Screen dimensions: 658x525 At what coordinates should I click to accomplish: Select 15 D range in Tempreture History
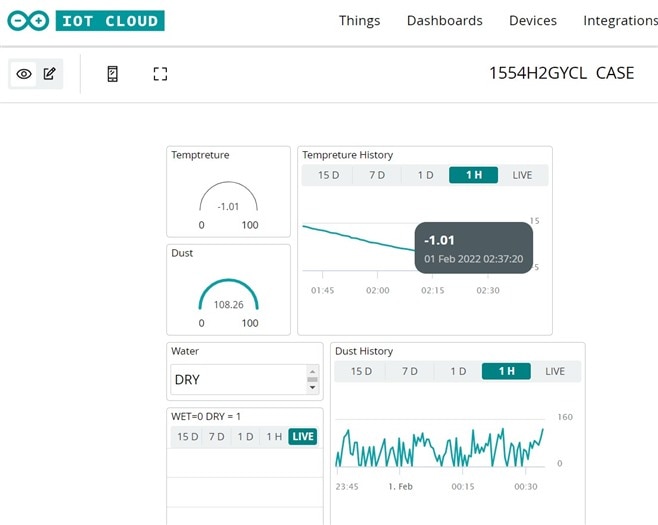coord(328,175)
